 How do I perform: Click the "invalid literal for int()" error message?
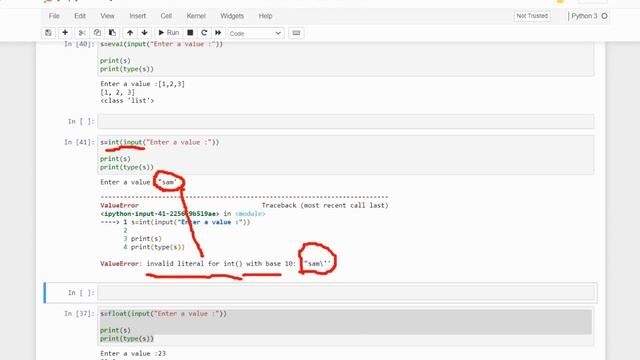[194, 264]
